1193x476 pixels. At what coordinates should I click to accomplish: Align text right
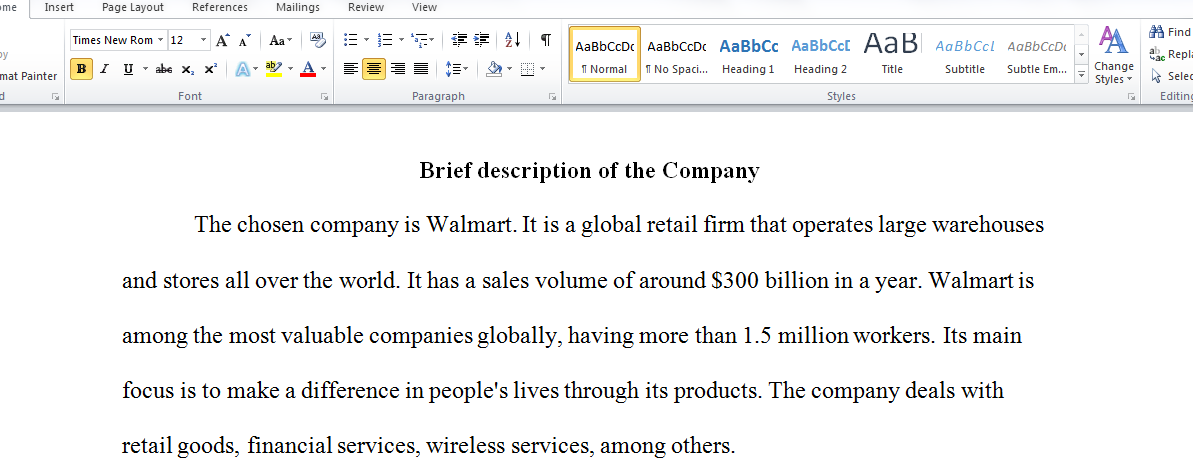point(397,69)
